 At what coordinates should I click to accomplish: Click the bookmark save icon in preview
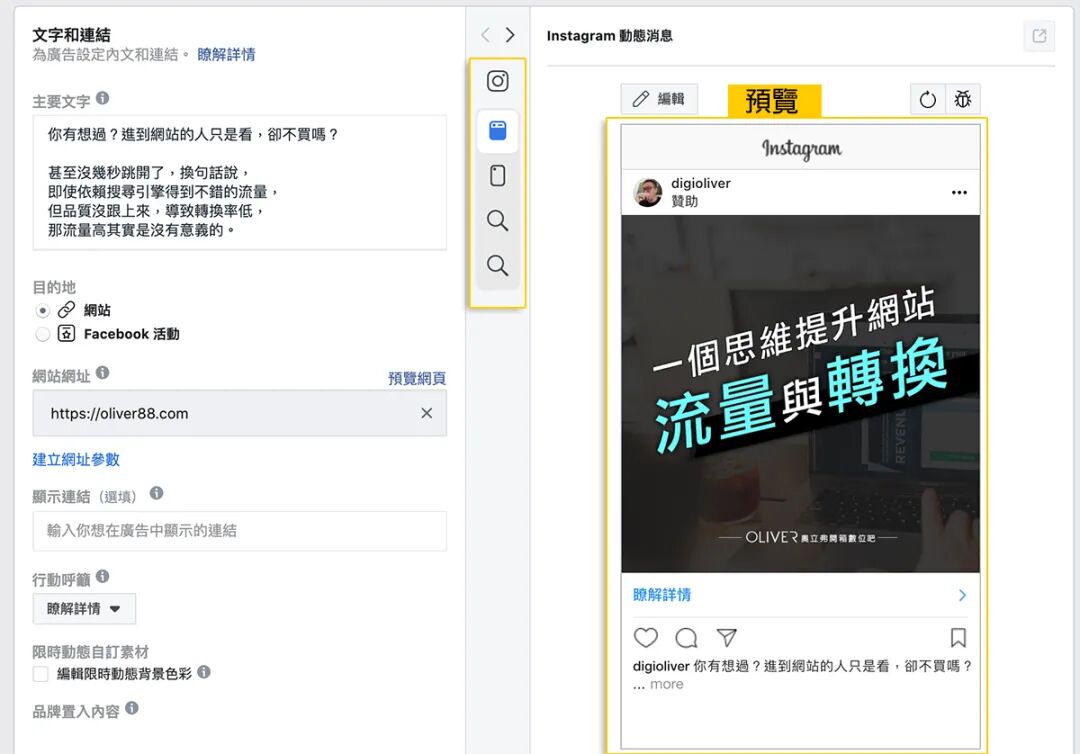(x=958, y=638)
